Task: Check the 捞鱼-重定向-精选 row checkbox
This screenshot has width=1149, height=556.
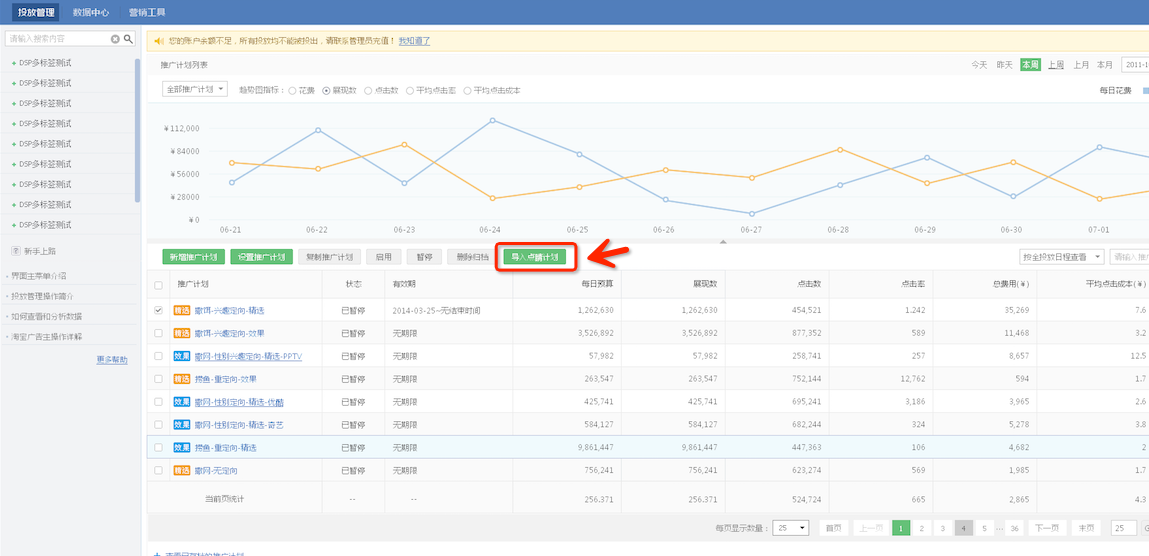Action: pos(158,448)
